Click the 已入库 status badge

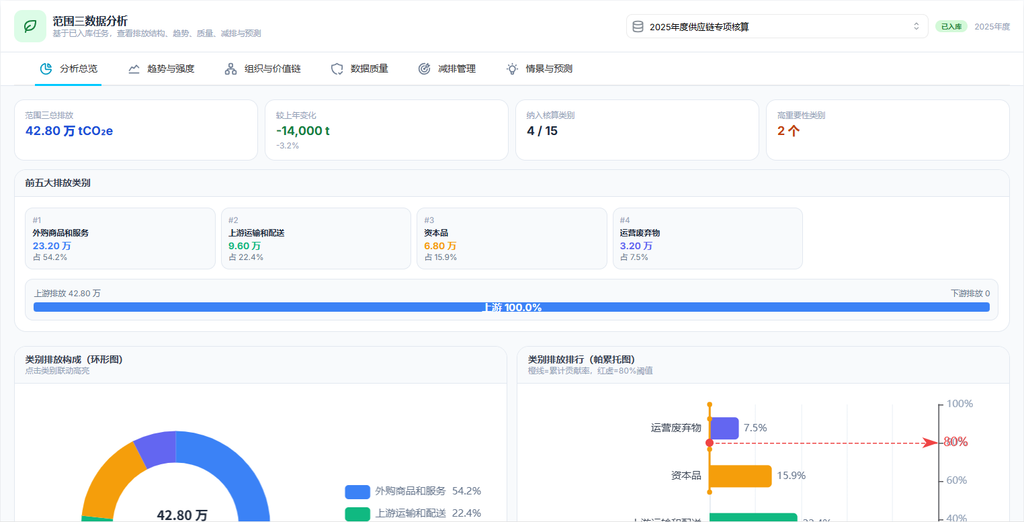point(951,27)
